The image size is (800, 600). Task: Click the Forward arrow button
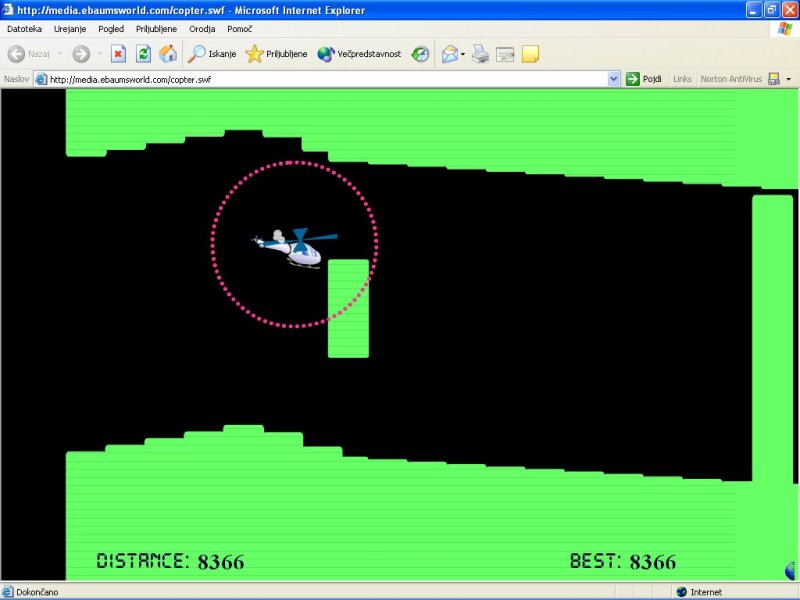click(x=81, y=54)
